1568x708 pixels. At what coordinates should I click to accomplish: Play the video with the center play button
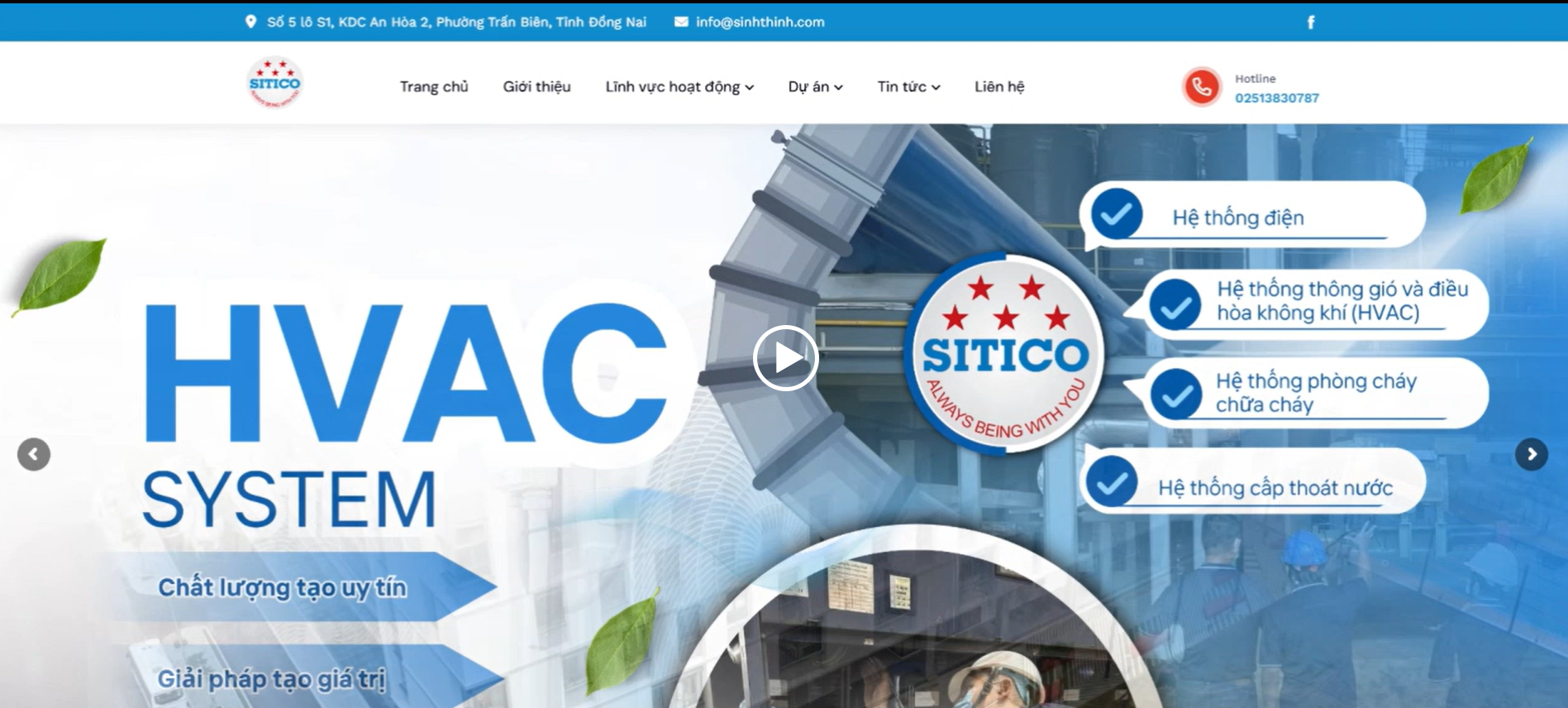[785, 358]
